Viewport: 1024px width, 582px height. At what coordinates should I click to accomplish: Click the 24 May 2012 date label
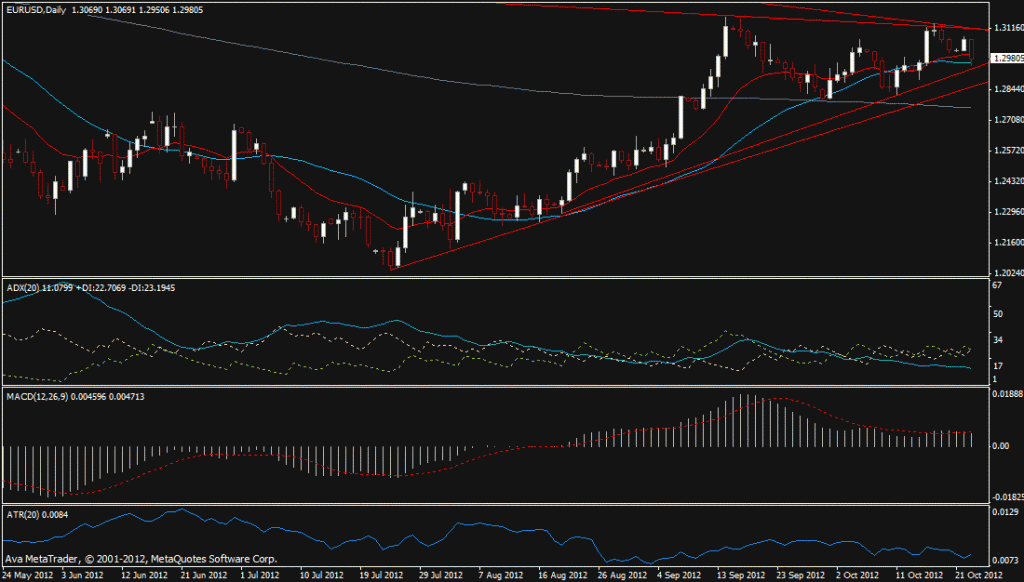25,576
